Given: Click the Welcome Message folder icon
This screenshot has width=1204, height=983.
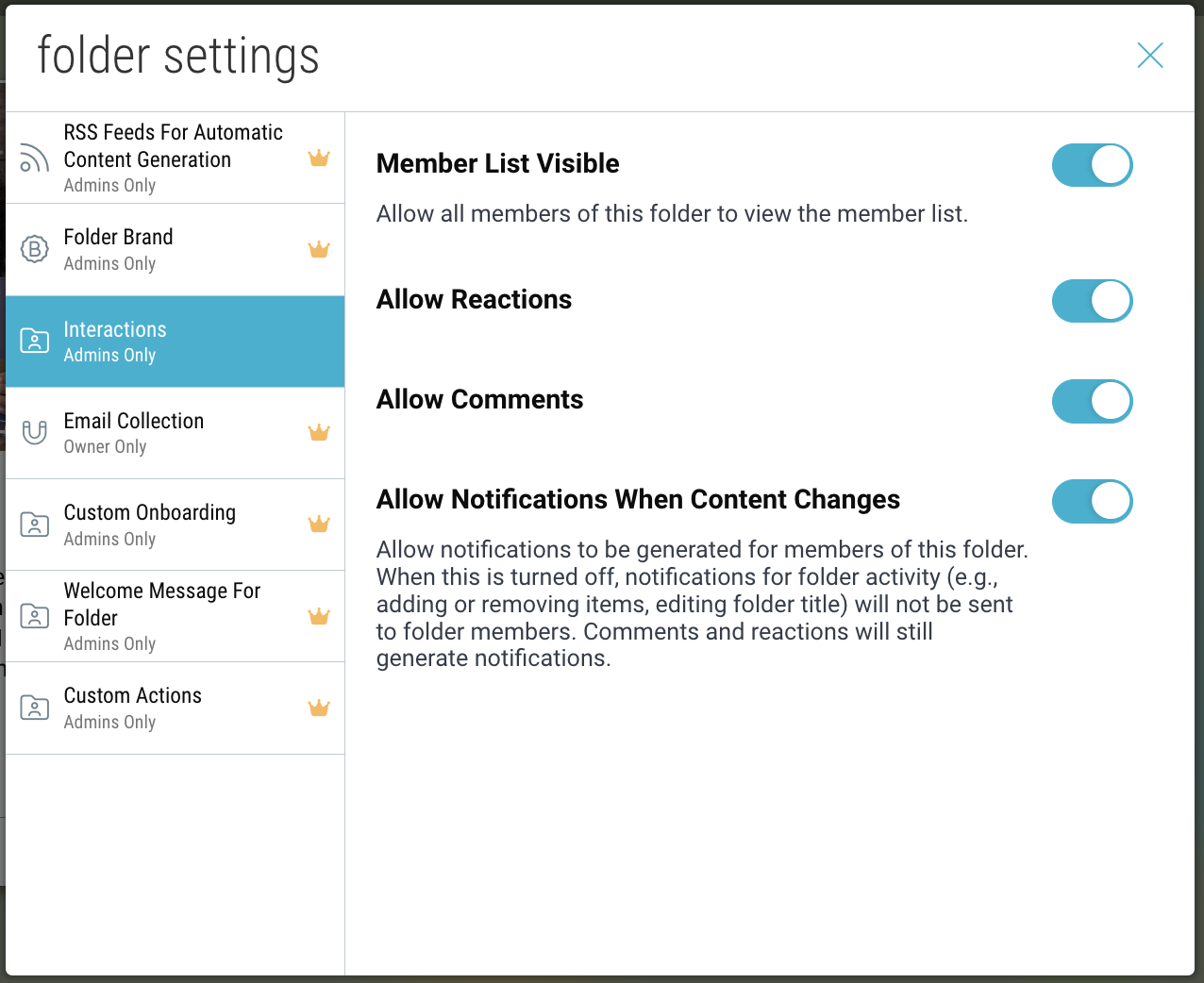Looking at the screenshot, I should coord(35,616).
